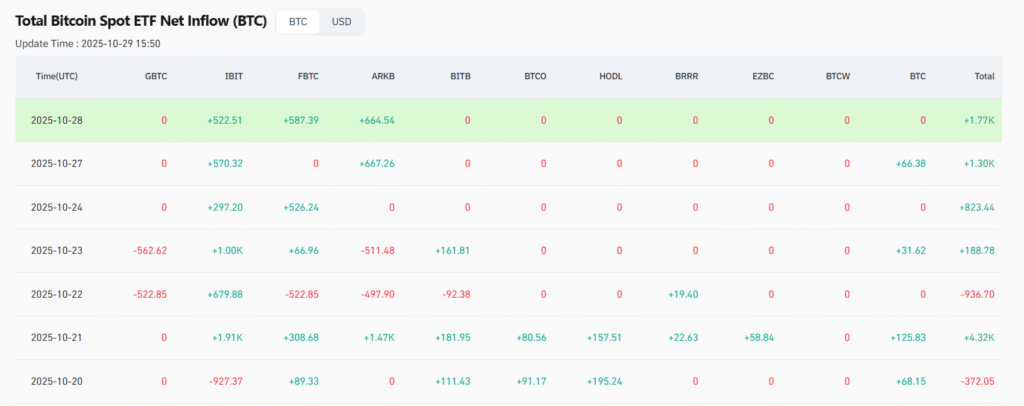This screenshot has height=406, width=1024.
Task: Click the Total Bitcoin Spot ETF title
Action: coord(141,21)
